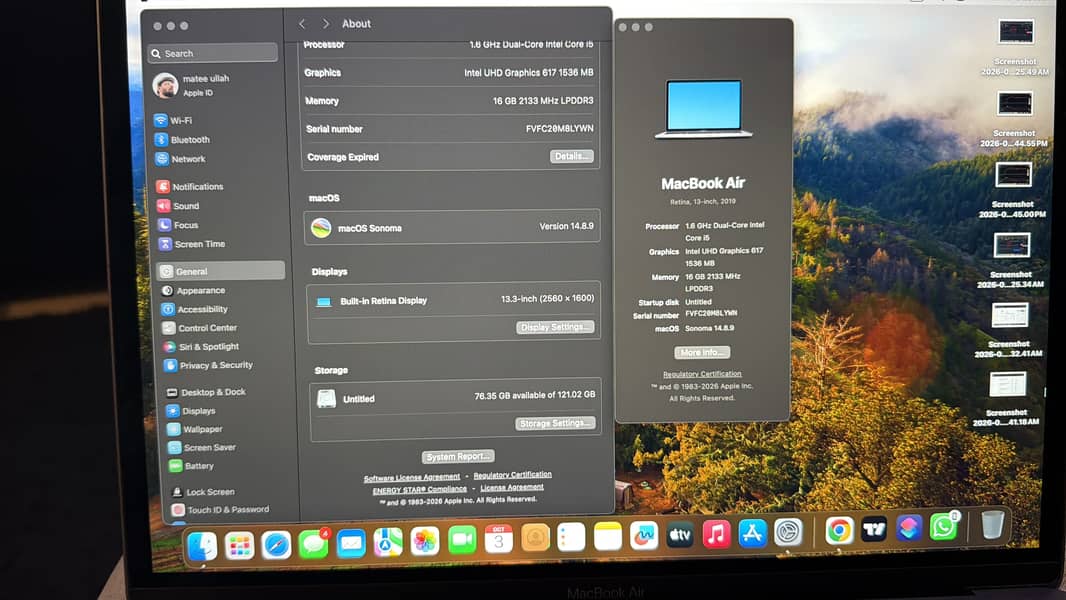Image resolution: width=1066 pixels, height=600 pixels.
Task: Go forward using the toolbar chevron
Action: coord(326,24)
